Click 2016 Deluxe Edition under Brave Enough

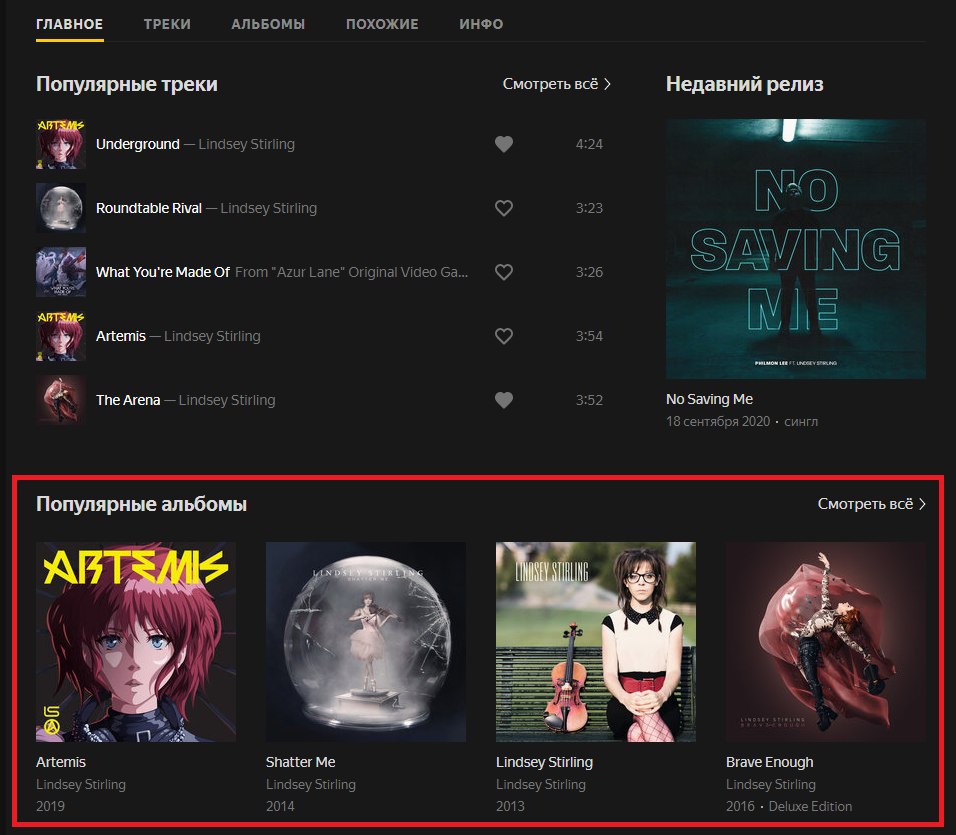click(789, 806)
